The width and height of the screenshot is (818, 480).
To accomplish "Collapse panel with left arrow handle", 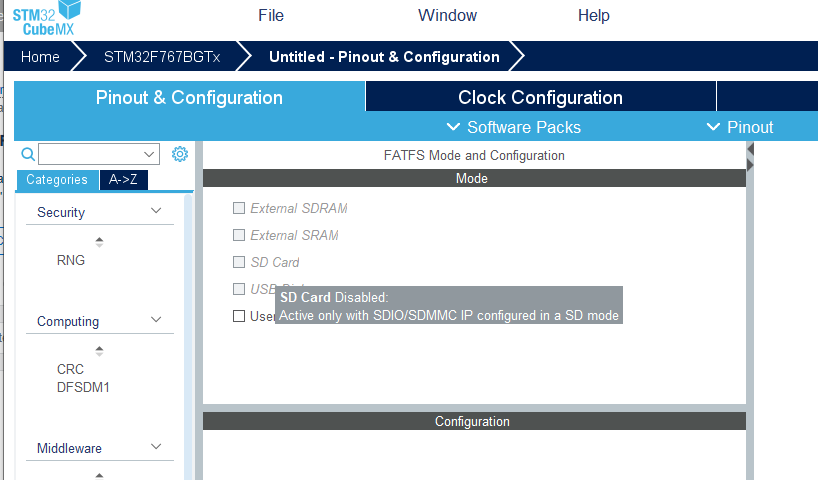I will pyautogui.click(x=750, y=149).
